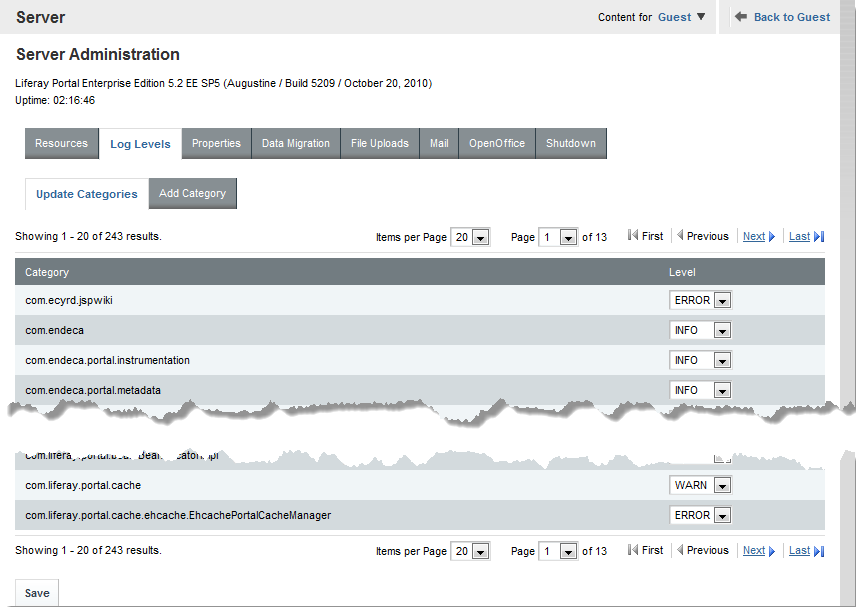856x607 pixels.
Task: Open the Content for Guest dropdown arrow
Action: [x=701, y=17]
